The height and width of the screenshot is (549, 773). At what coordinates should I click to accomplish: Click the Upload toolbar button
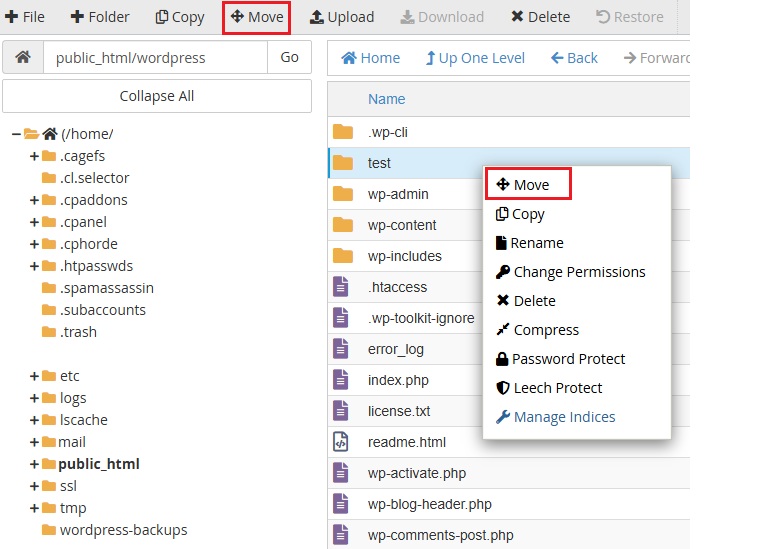341,17
